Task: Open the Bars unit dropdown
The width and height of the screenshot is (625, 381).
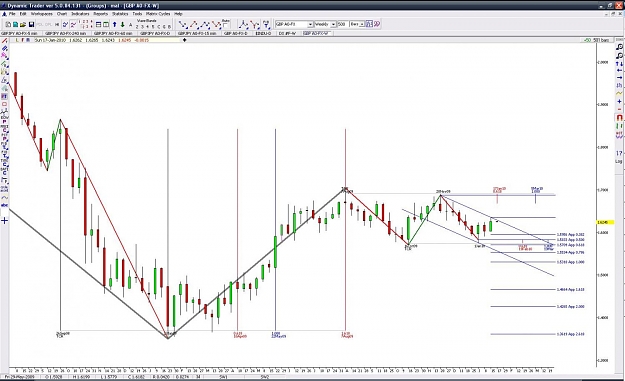Action: pyautogui.click(x=362, y=24)
